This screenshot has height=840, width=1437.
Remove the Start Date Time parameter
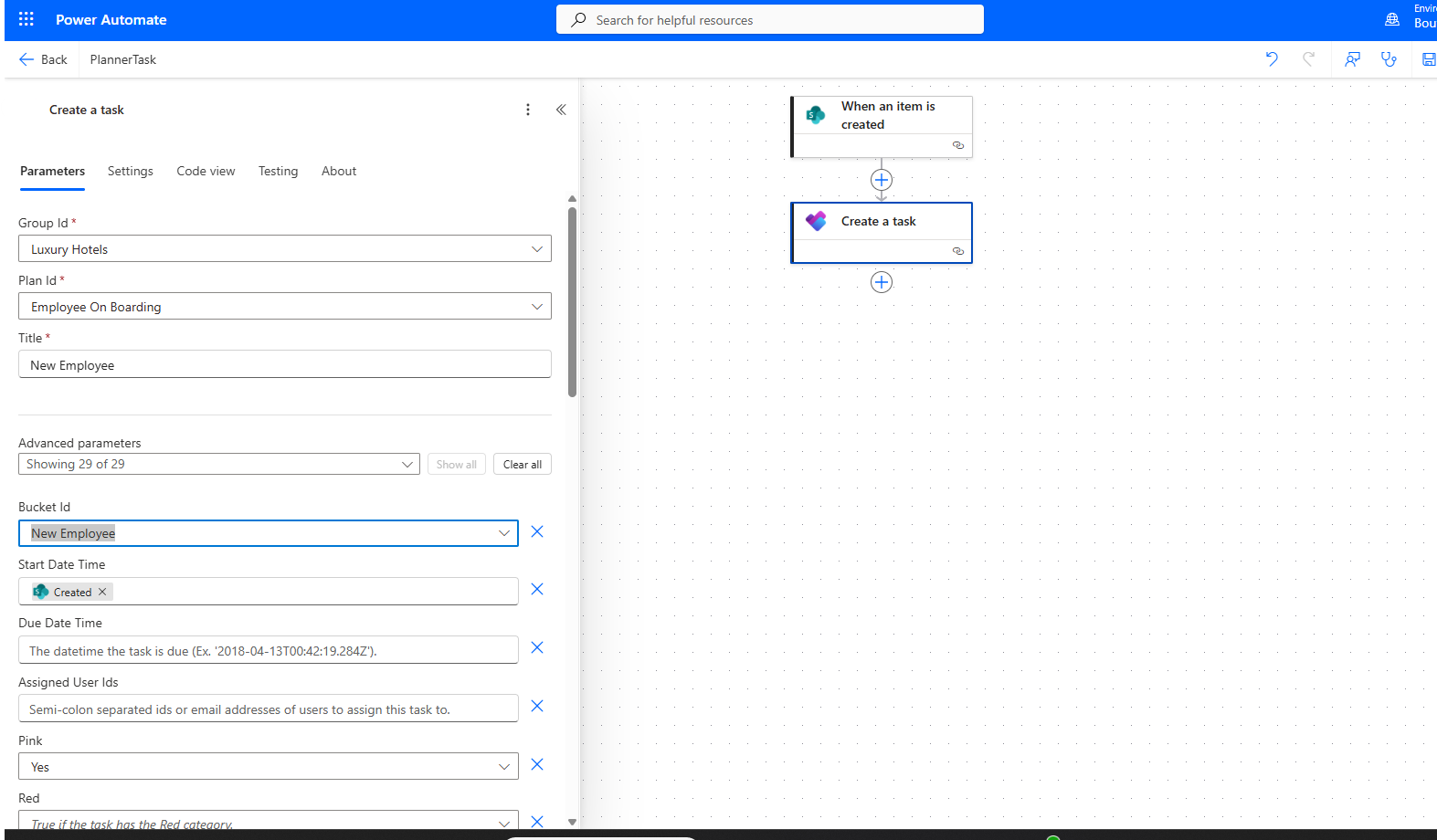pyautogui.click(x=537, y=589)
